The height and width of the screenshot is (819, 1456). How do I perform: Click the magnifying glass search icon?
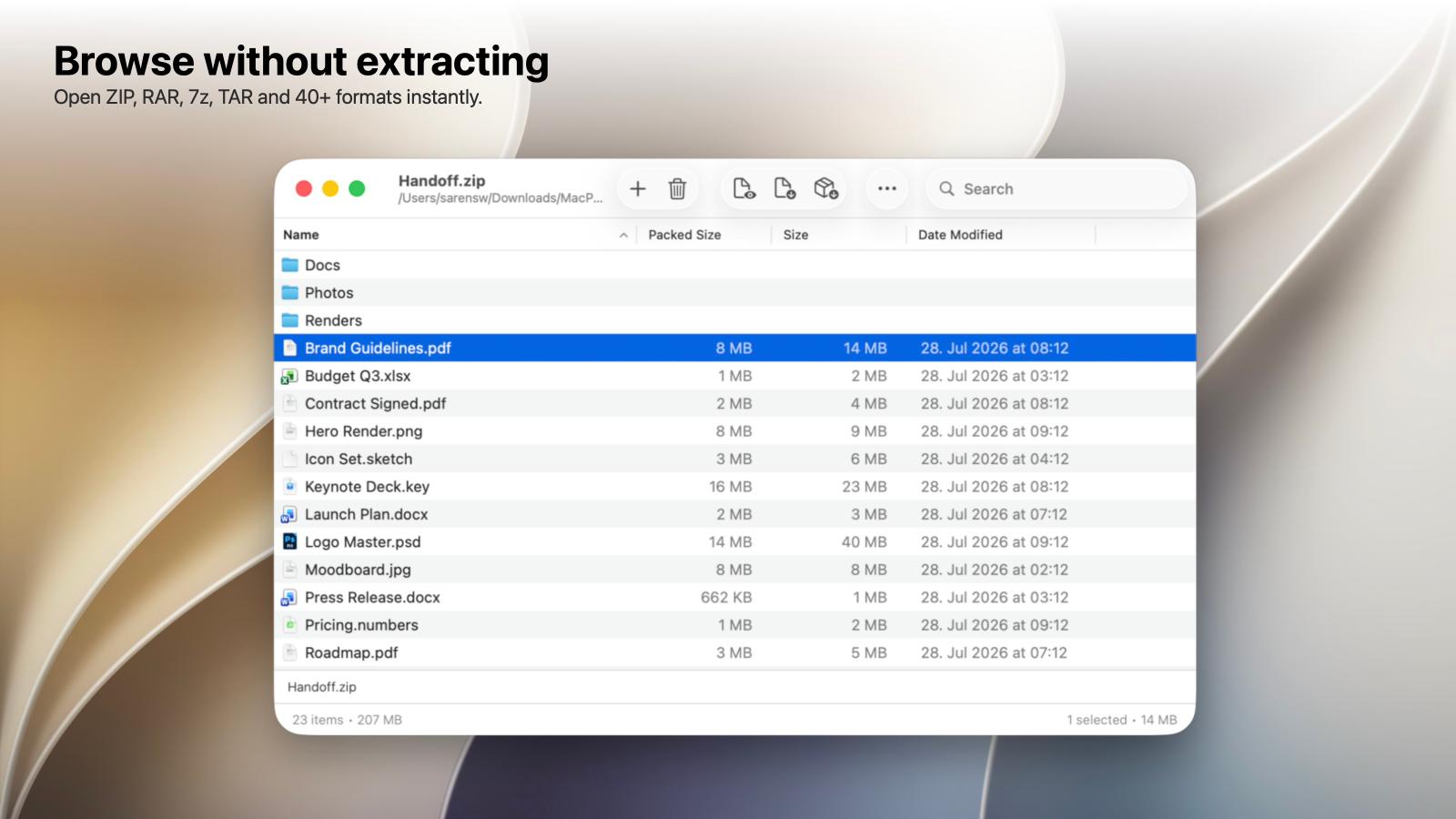click(x=946, y=188)
